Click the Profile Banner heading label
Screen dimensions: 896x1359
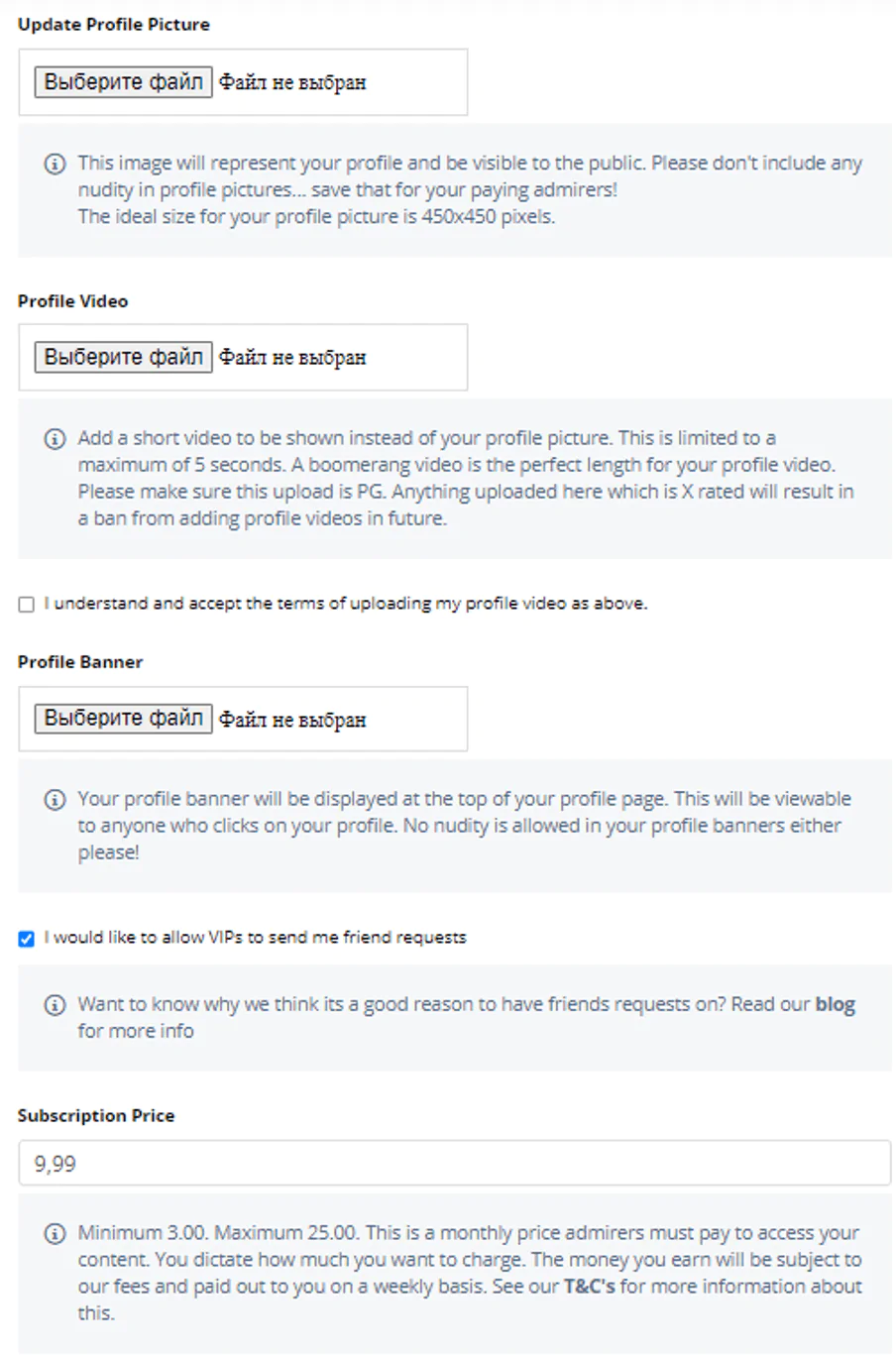point(80,662)
